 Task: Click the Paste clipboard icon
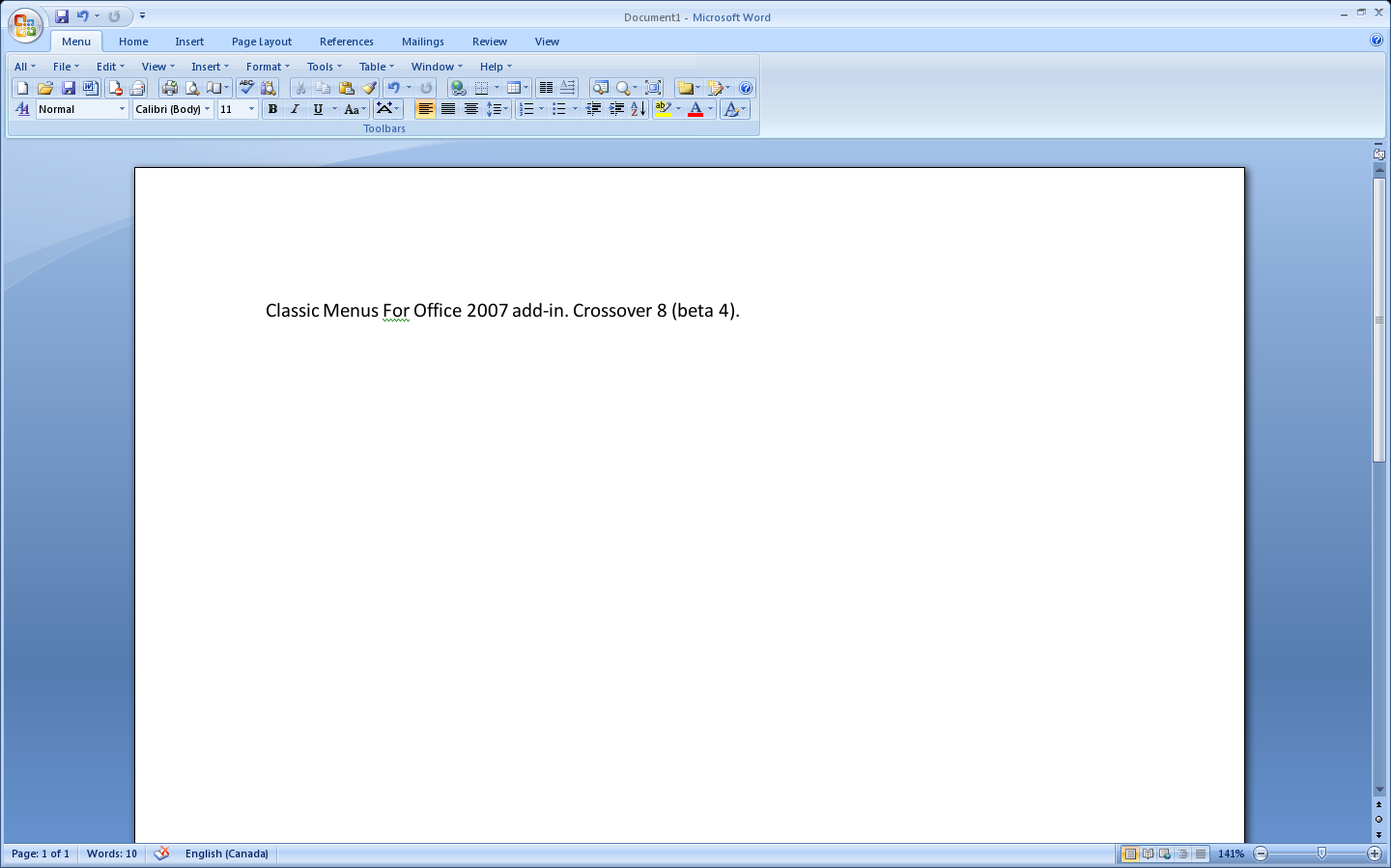pos(346,88)
